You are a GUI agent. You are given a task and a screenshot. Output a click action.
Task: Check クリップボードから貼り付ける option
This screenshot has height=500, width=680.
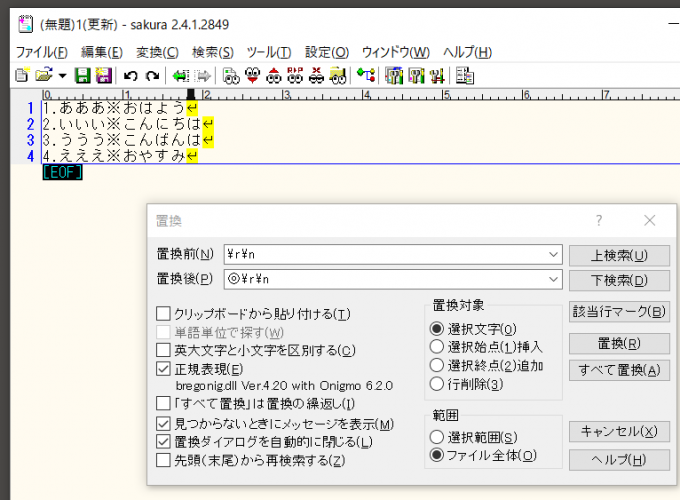coord(164,314)
